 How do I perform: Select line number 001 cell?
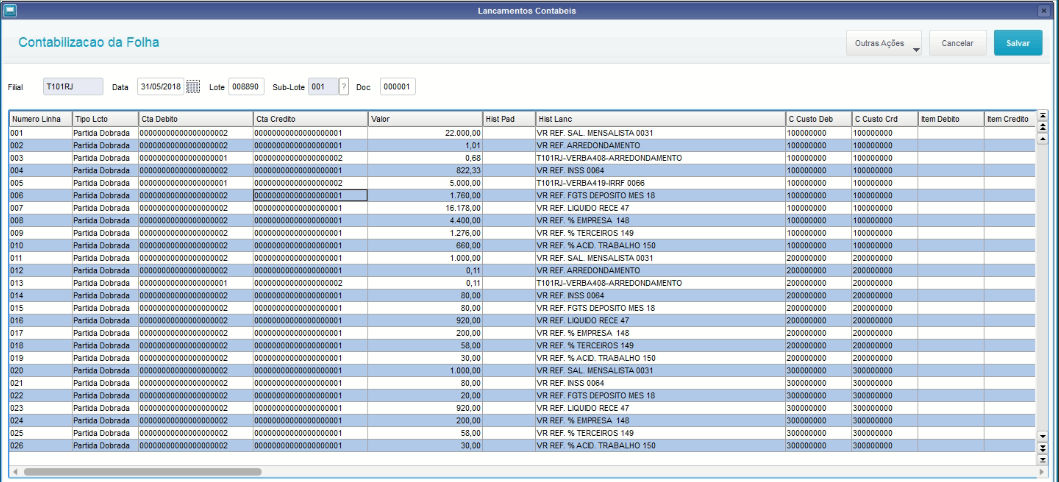point(41,133)
